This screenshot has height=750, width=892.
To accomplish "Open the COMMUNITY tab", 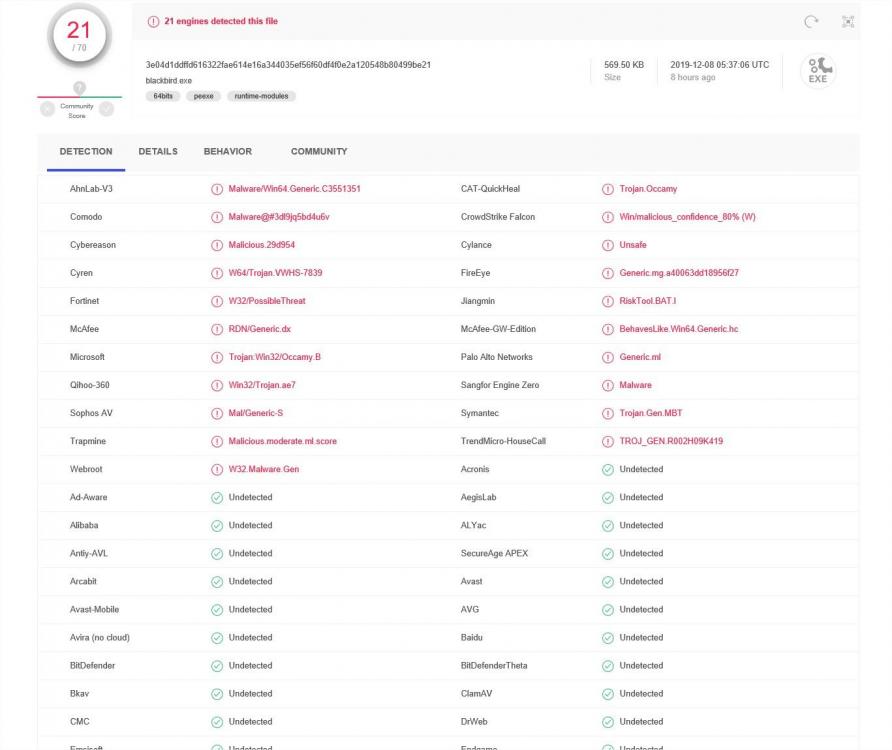I will [319, 151].
